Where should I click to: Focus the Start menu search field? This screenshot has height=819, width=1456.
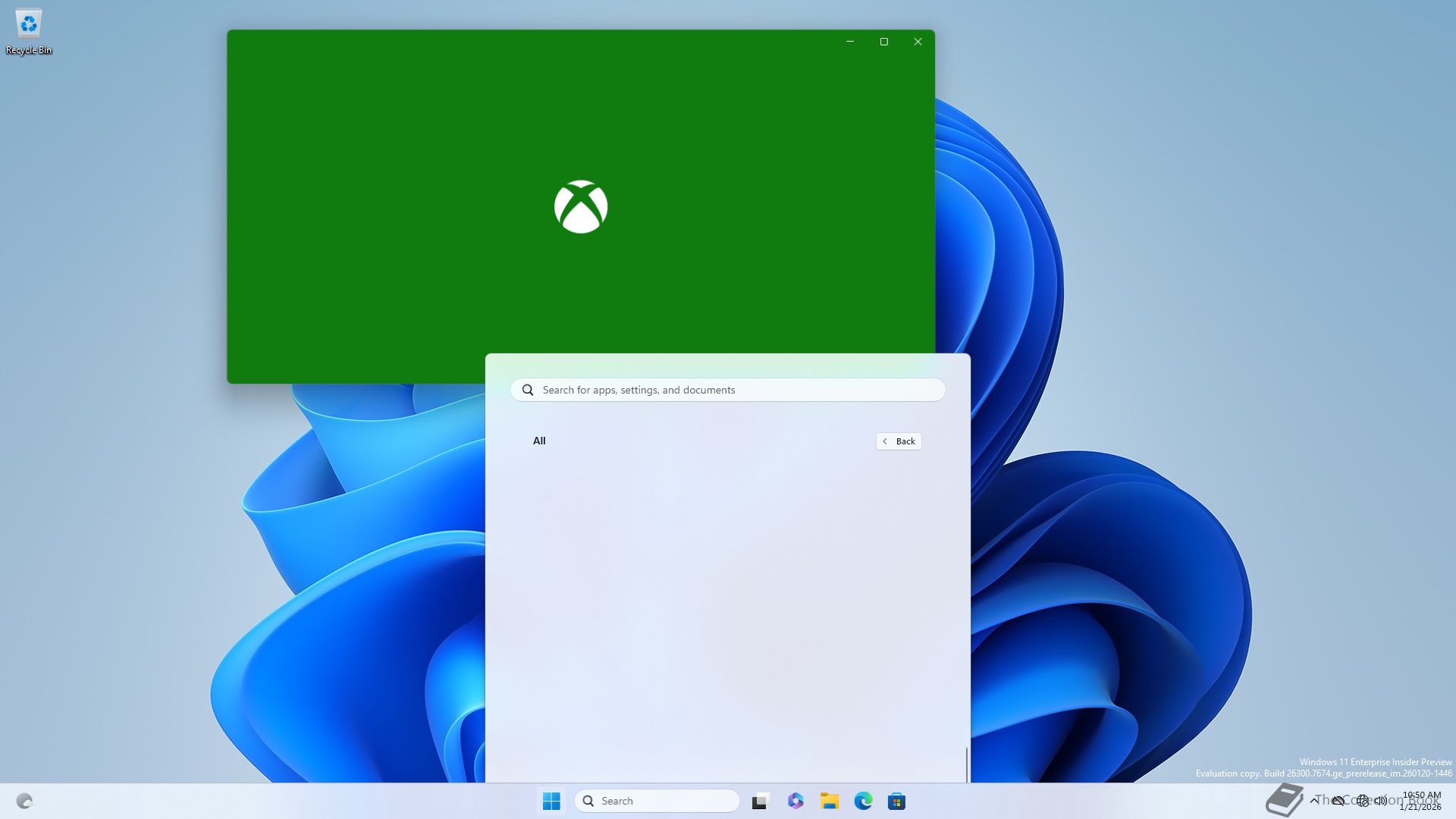(x=728, y=390)
